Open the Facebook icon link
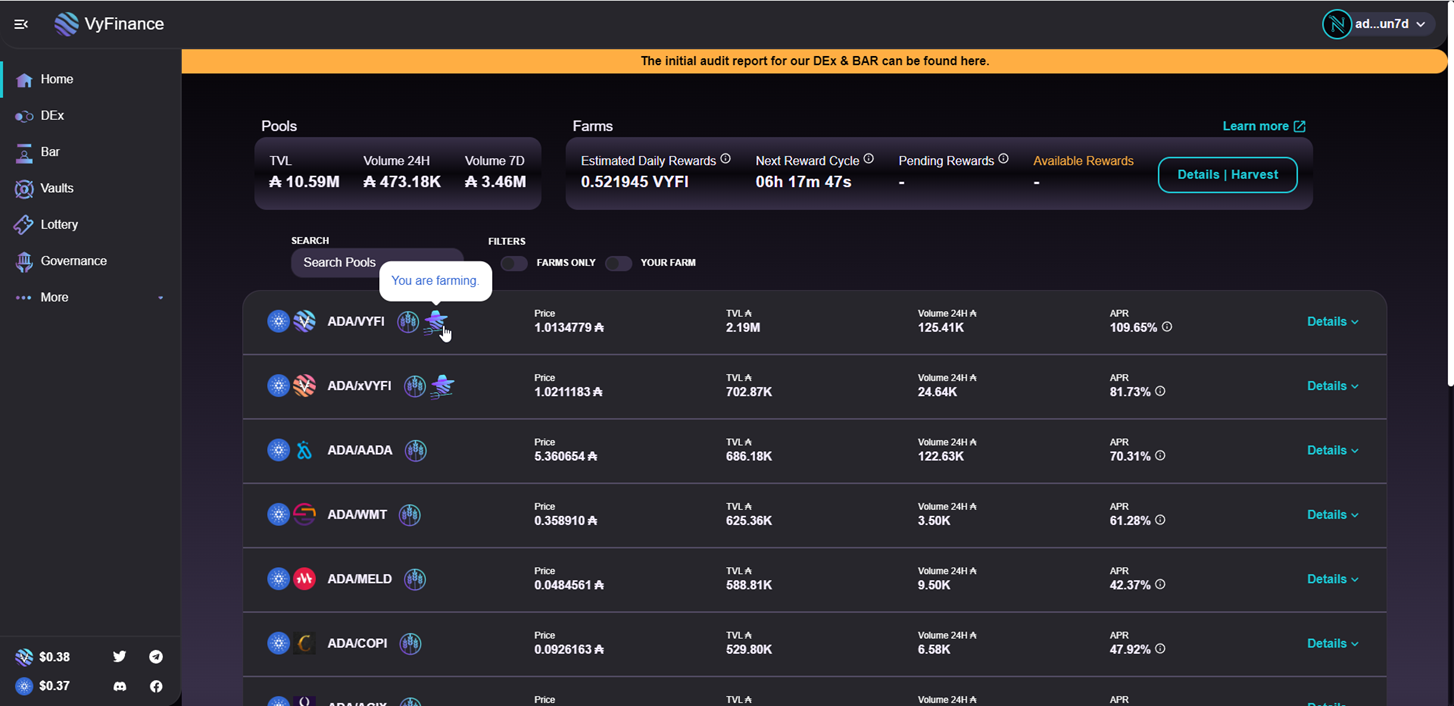 [x=156, y=686]
